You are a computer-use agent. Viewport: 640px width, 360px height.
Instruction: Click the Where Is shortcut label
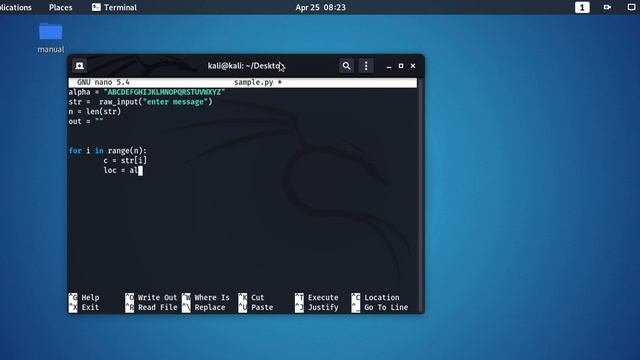pos(212,298)
